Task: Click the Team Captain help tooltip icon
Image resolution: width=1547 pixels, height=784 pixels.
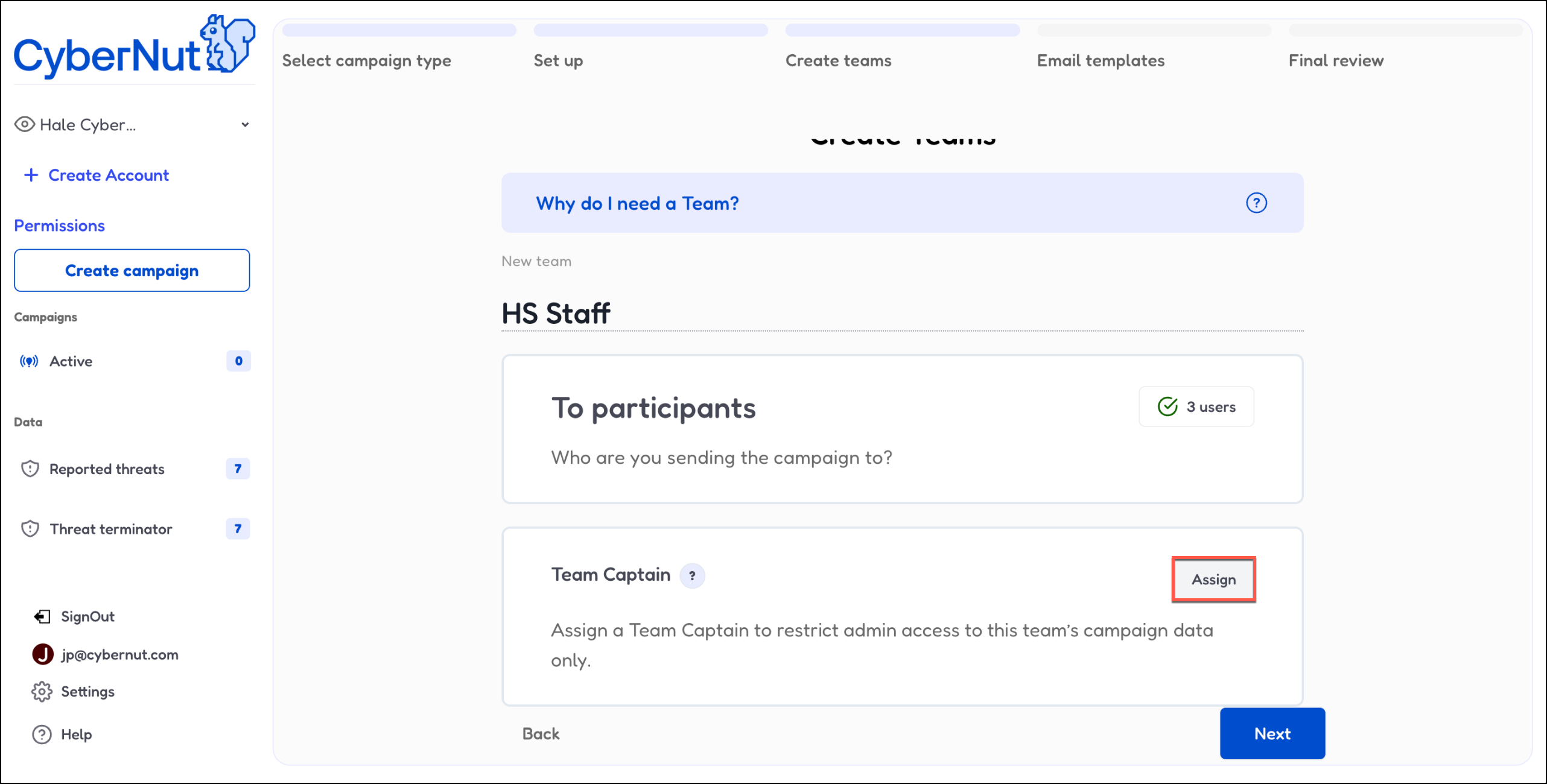Action: point(692,575)
